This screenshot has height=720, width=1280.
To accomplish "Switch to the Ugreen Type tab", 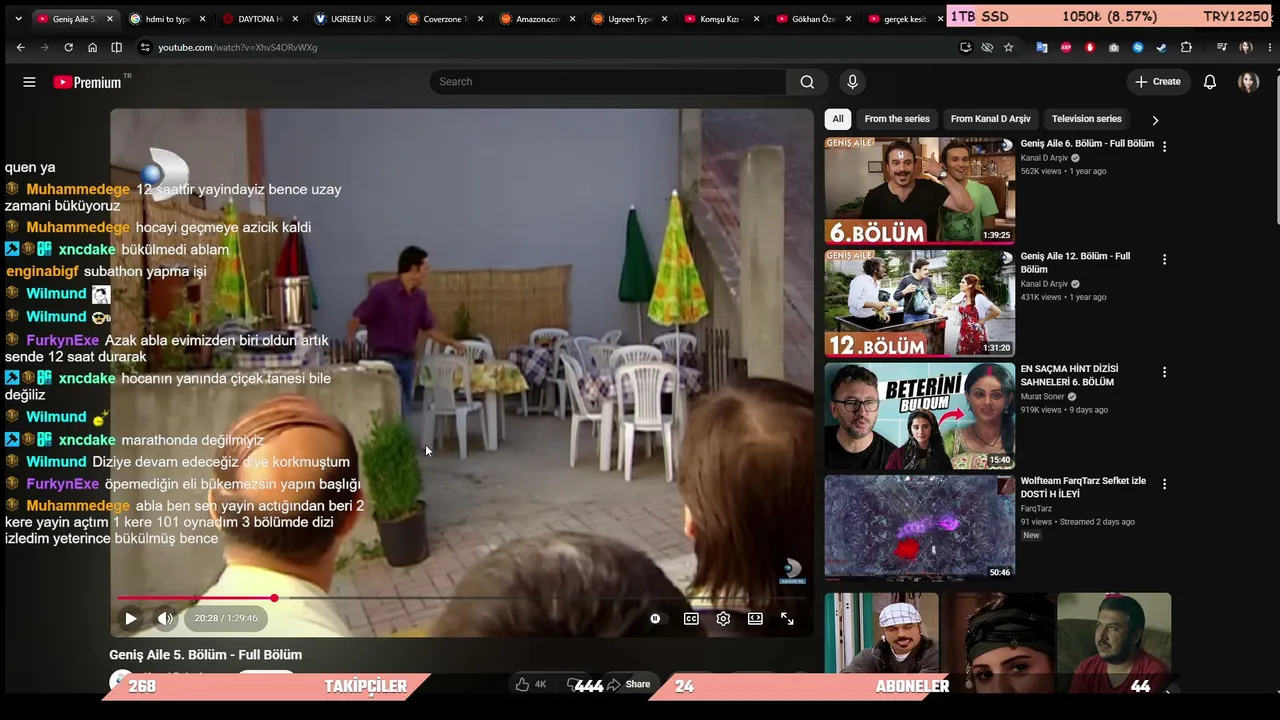I will [x=630, y=19].
